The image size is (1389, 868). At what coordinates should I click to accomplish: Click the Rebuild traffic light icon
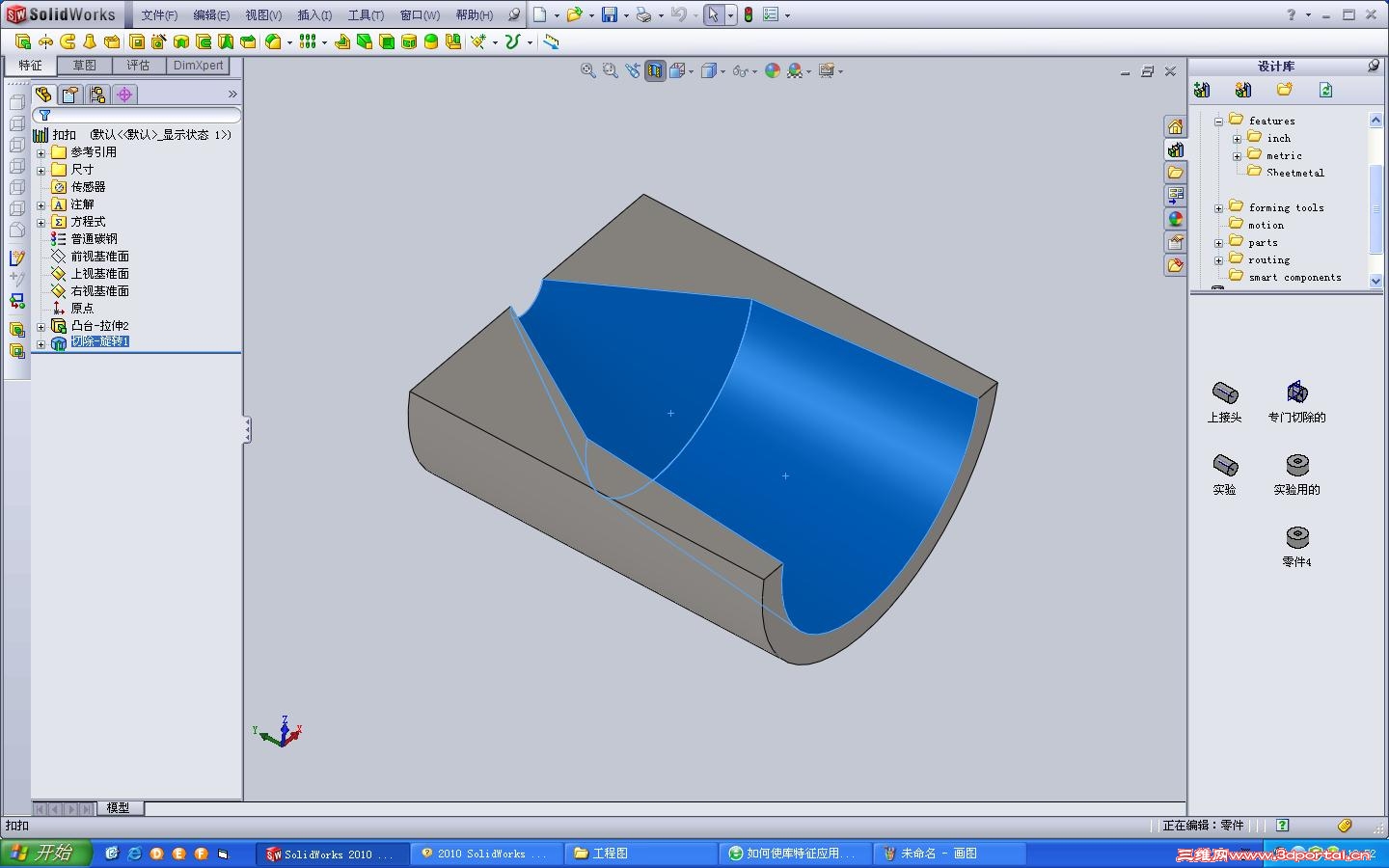coord(748,14)
